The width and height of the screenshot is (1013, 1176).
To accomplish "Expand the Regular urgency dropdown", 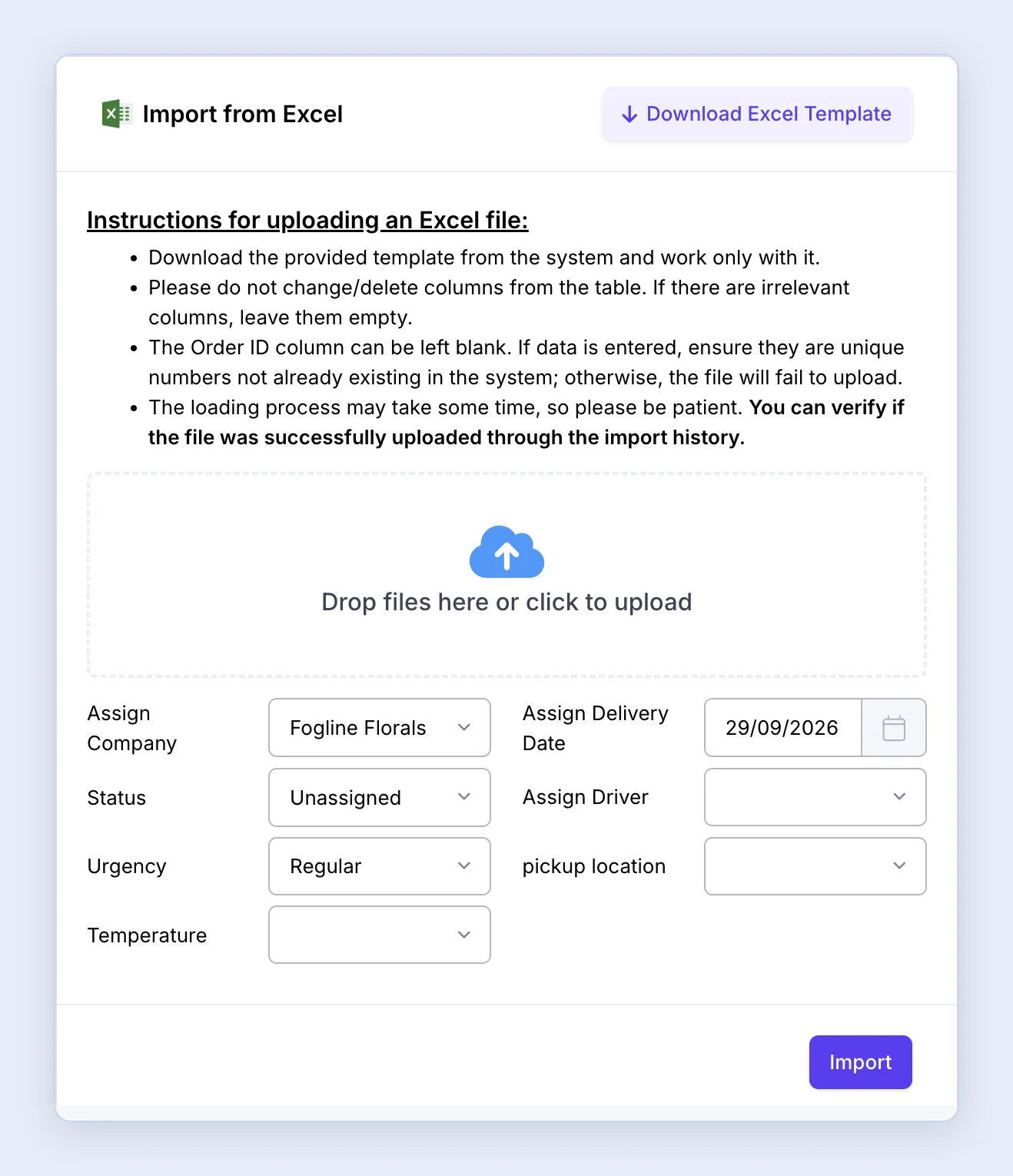I will [x=380, y=866].
